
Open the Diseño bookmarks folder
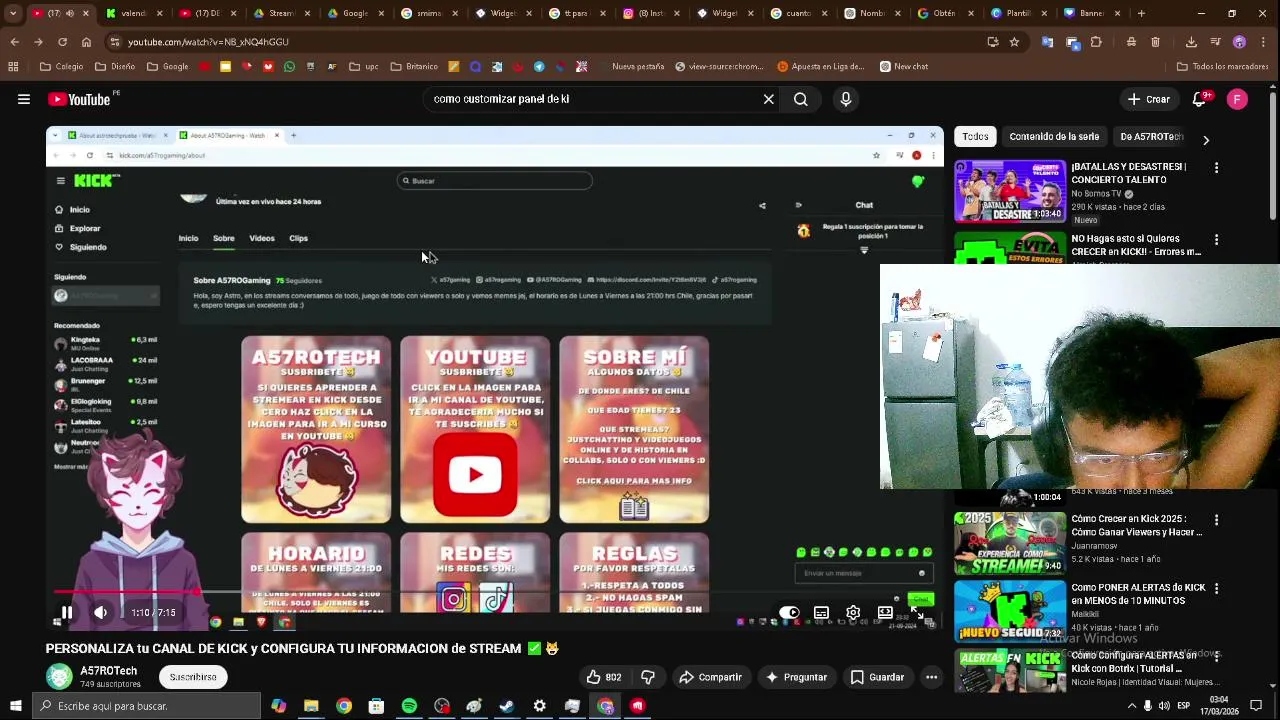115,67
